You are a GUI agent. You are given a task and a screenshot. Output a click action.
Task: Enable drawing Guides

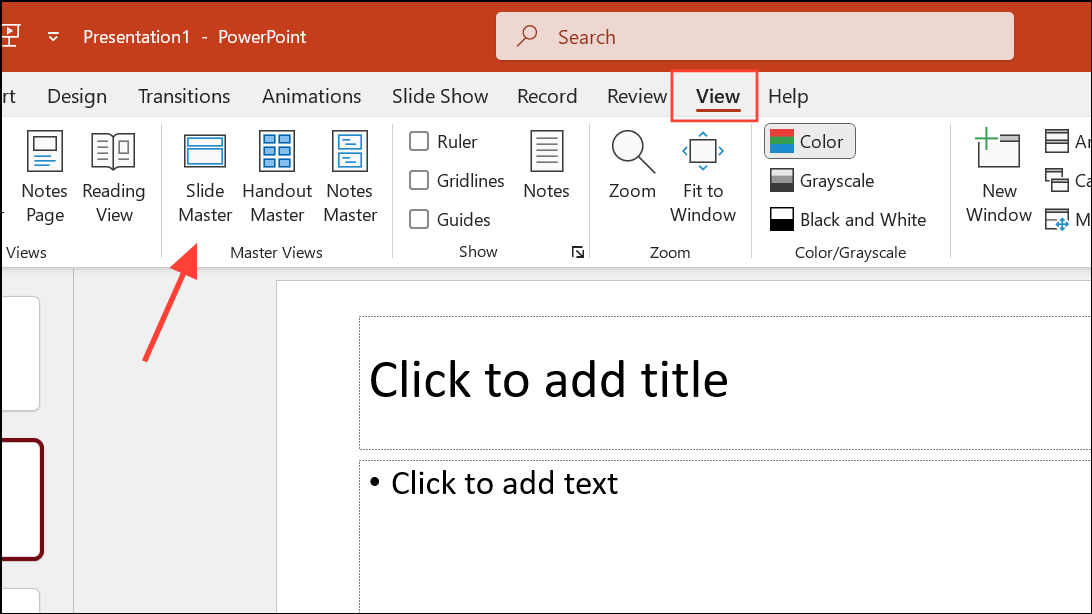click(419, 219)
